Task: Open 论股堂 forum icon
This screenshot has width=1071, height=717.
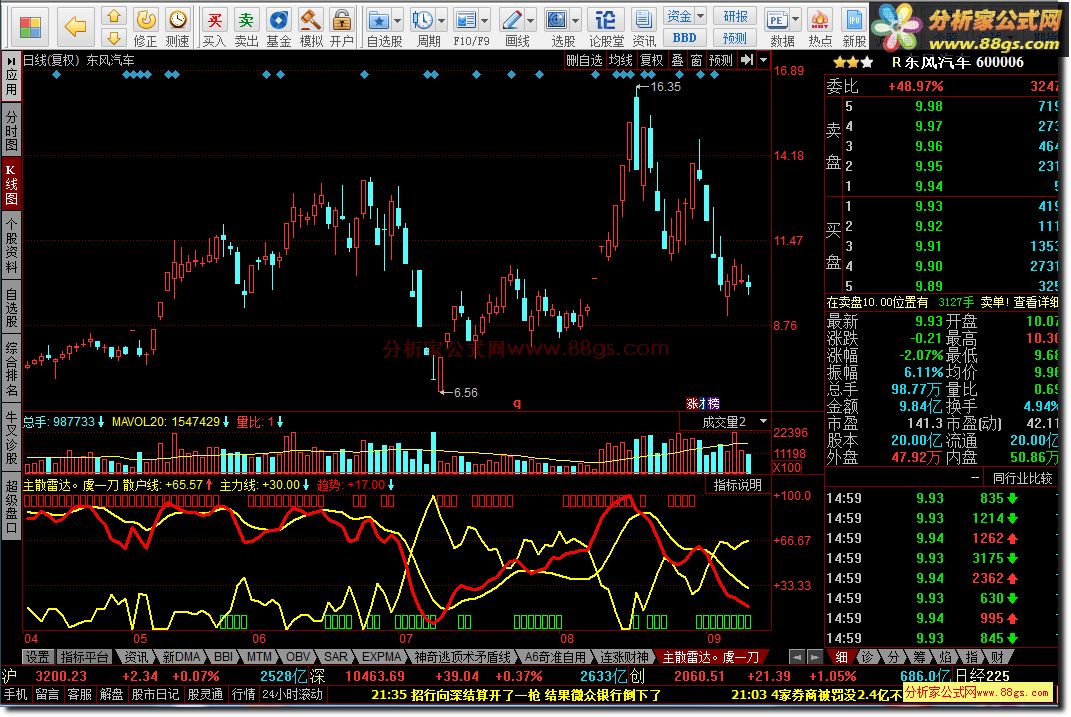Action: 606,27
